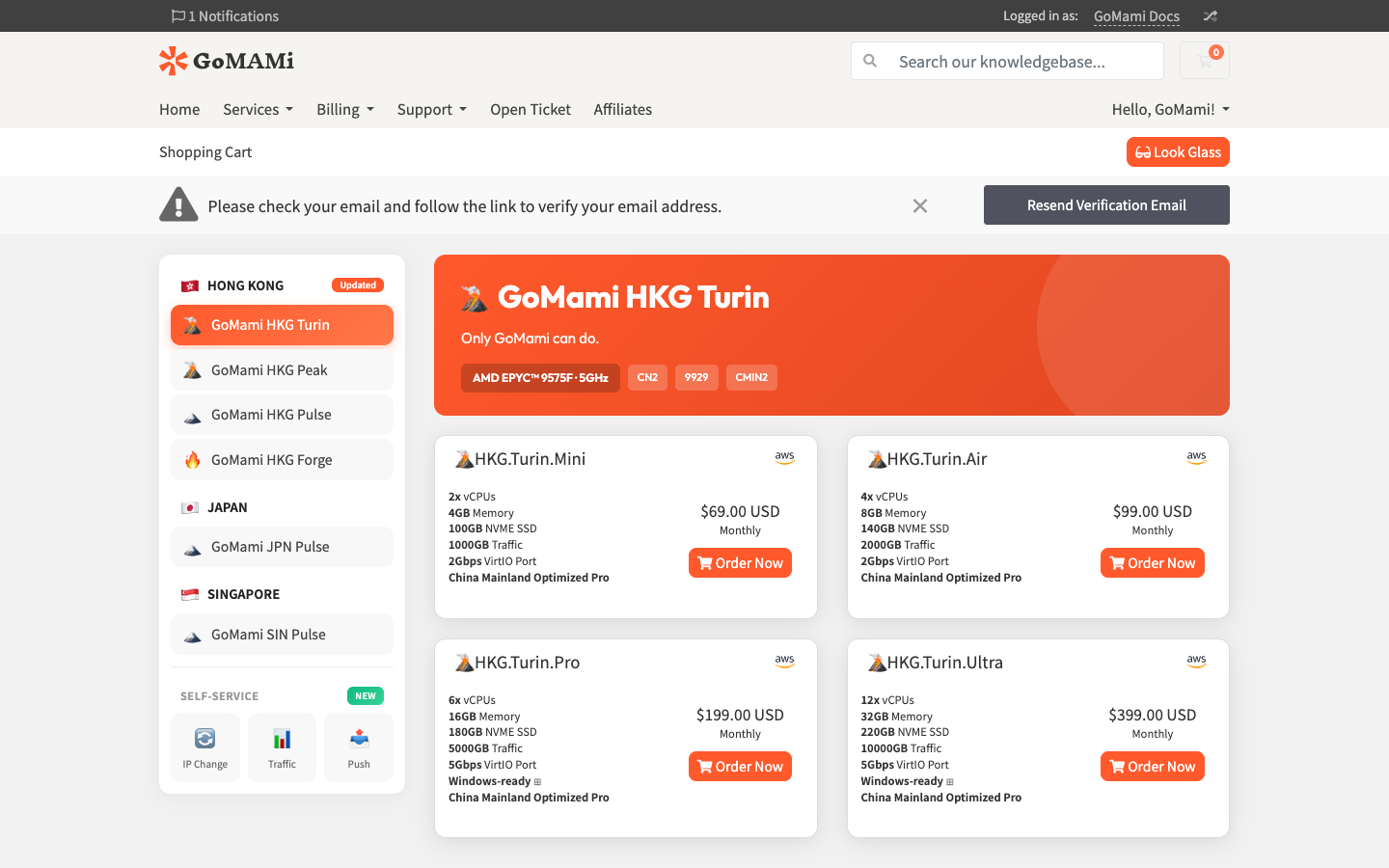Click the 'Only GoMami can do.' tagline
The height and width of the screenshot is (868, 1389).
pos(530,339)
